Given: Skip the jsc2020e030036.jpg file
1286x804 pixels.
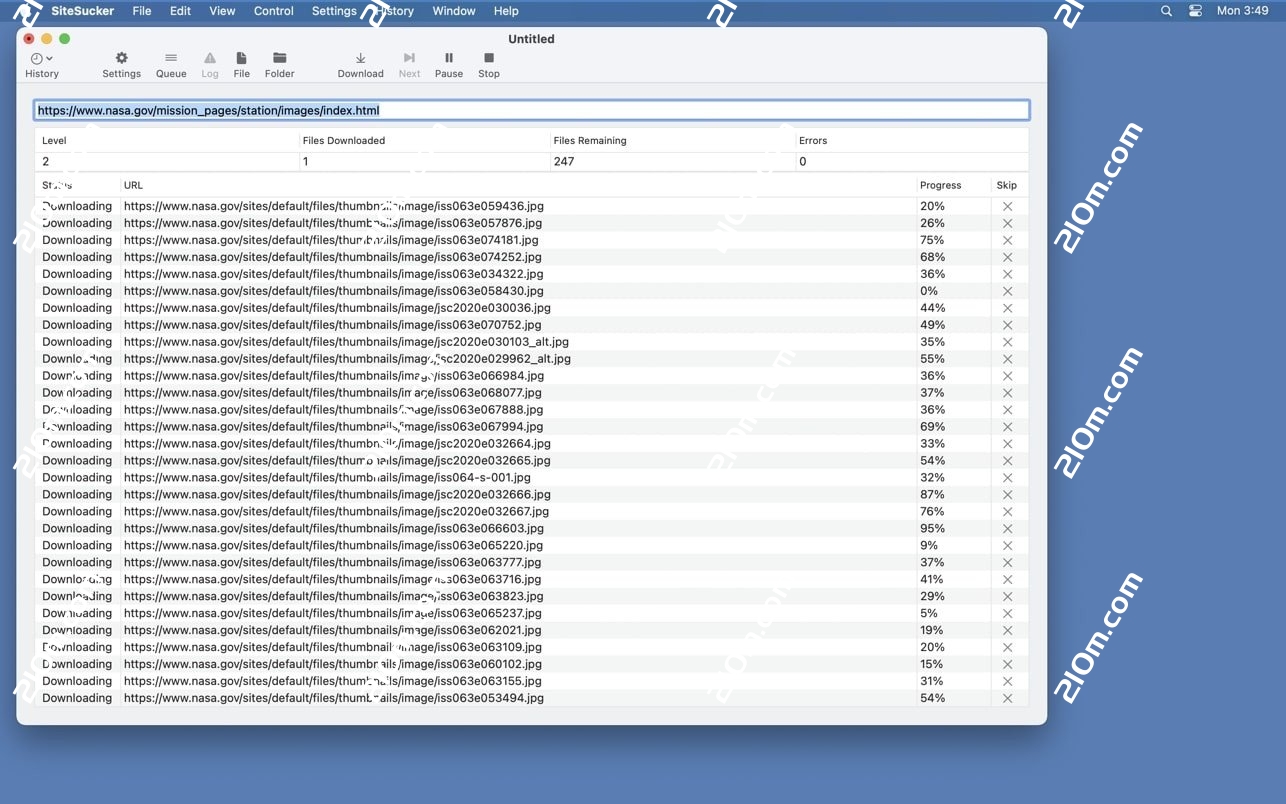Looking at the screenshot, I should tap(1007, 308).
